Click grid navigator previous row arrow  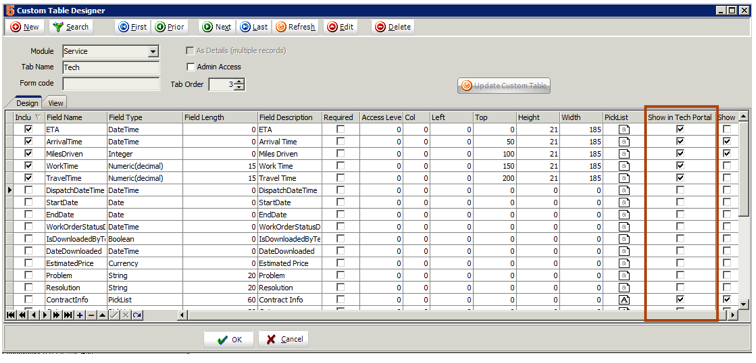(x=33, y=315)
